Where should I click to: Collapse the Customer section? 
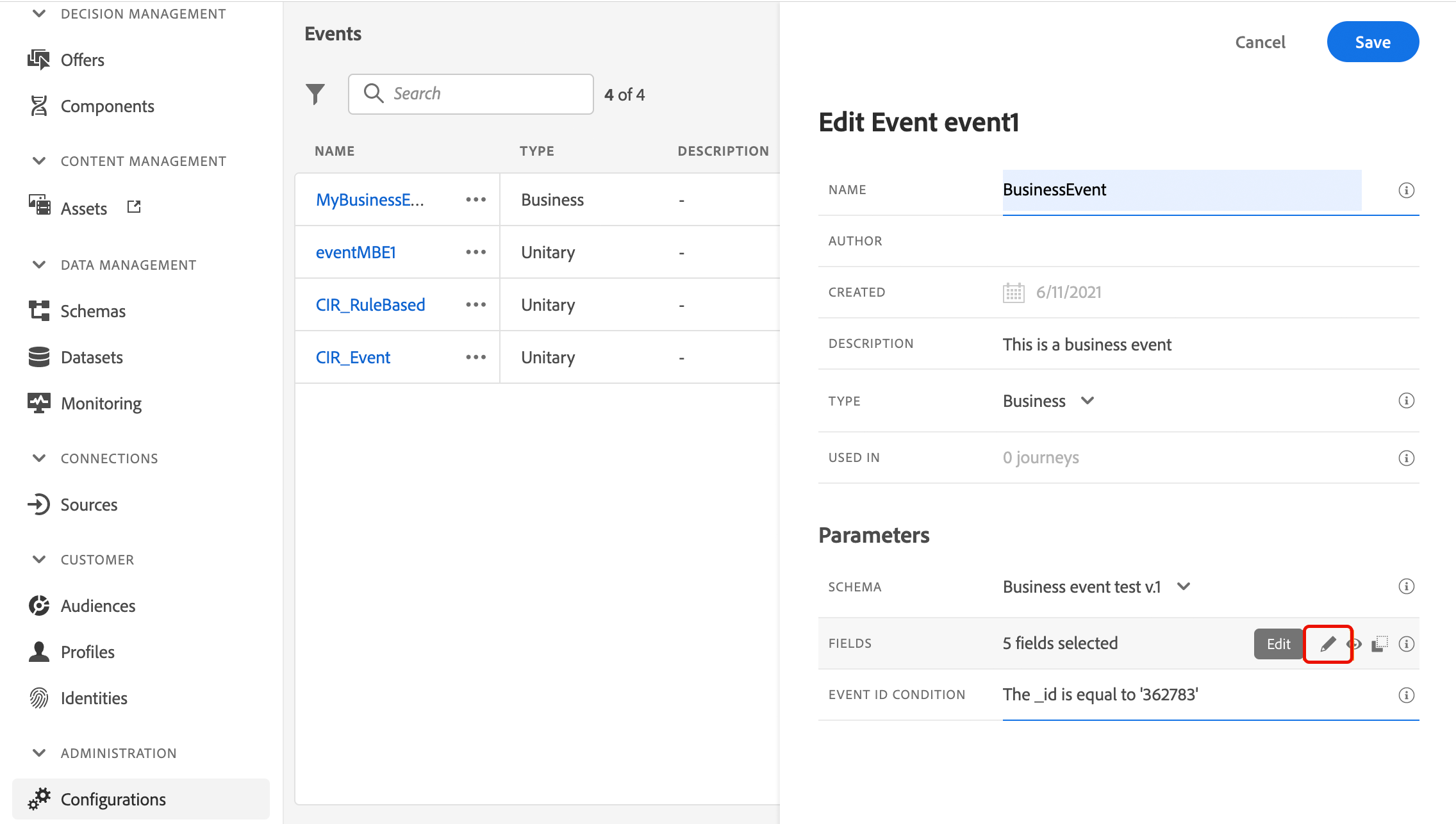point(39,559)
